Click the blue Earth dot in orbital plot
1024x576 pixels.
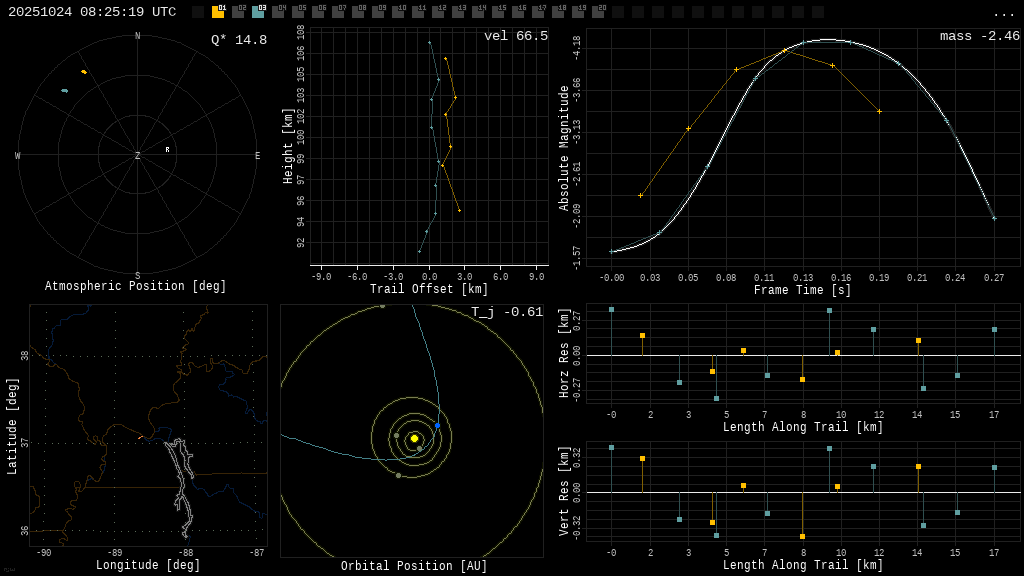point(437,426)
